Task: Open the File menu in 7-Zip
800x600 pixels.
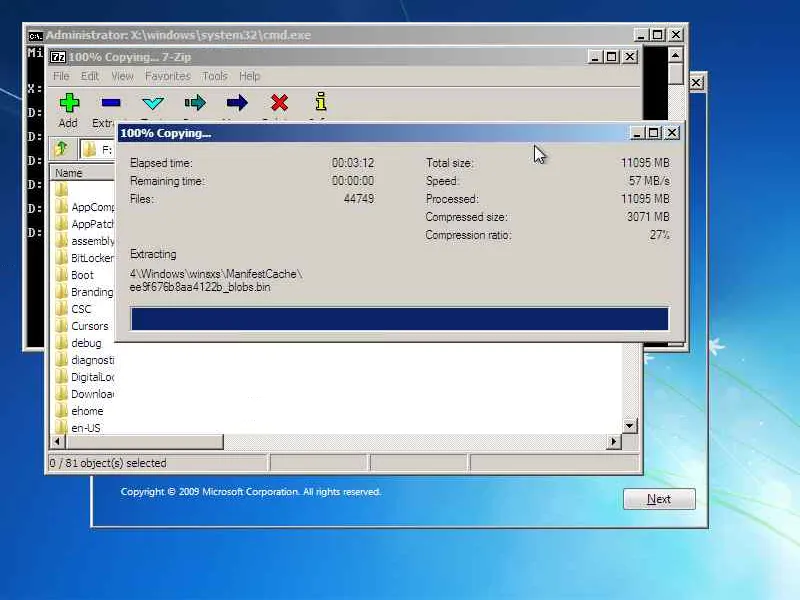Action: 61,76
